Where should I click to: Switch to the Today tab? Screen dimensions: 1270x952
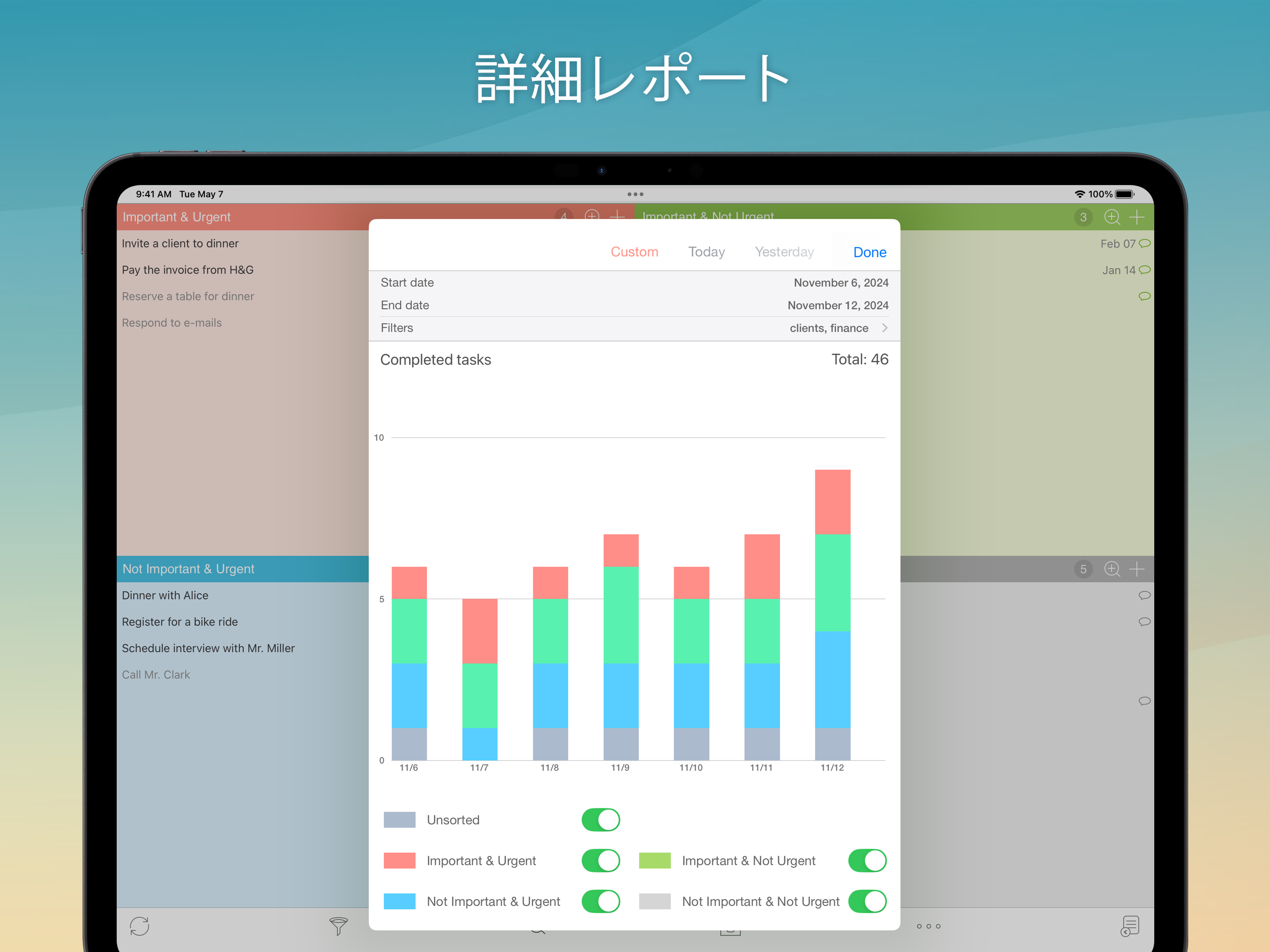706,252
